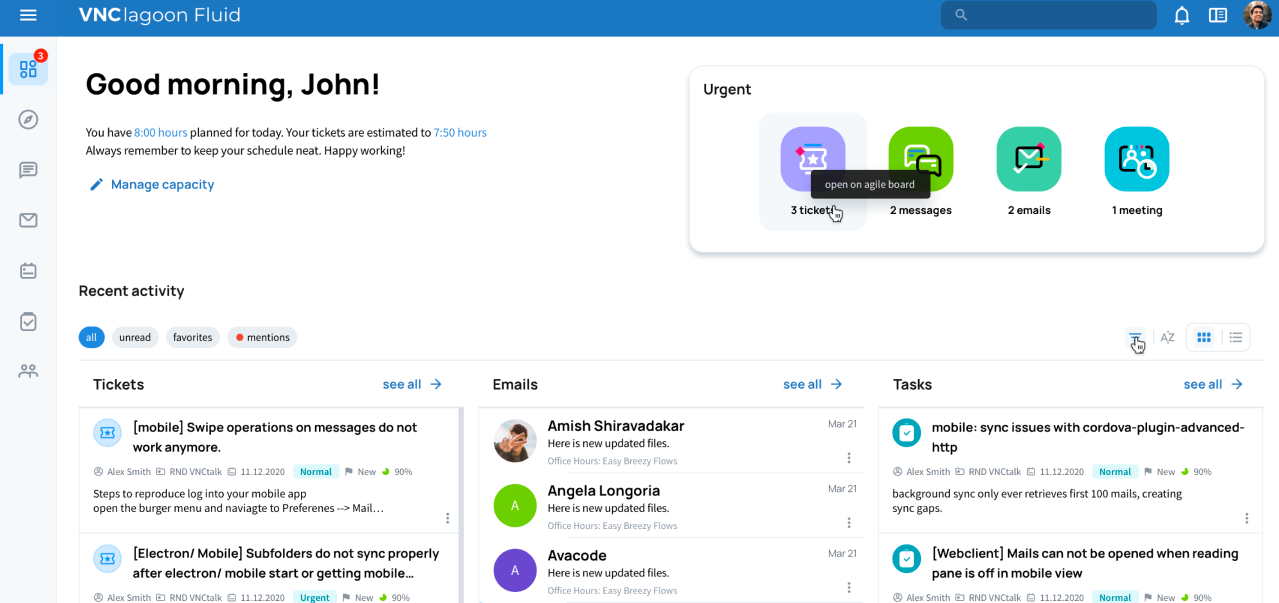Open the 2 emails urgent icon

1028,160
